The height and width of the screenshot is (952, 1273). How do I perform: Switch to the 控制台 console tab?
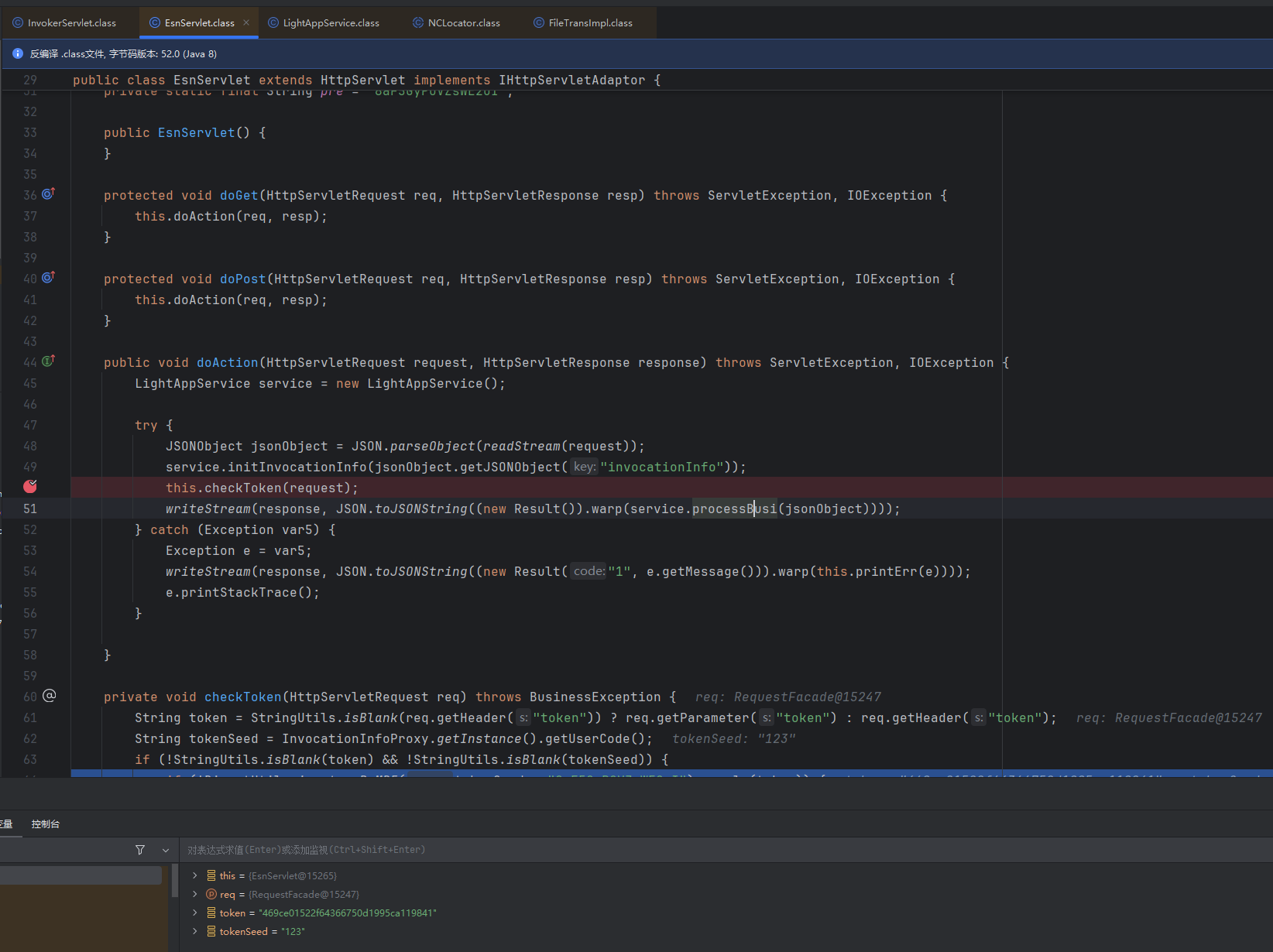coord(46,824)
